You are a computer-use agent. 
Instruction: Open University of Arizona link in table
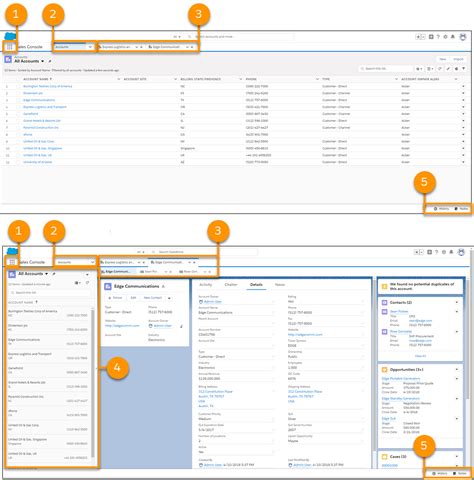[38, 162]
